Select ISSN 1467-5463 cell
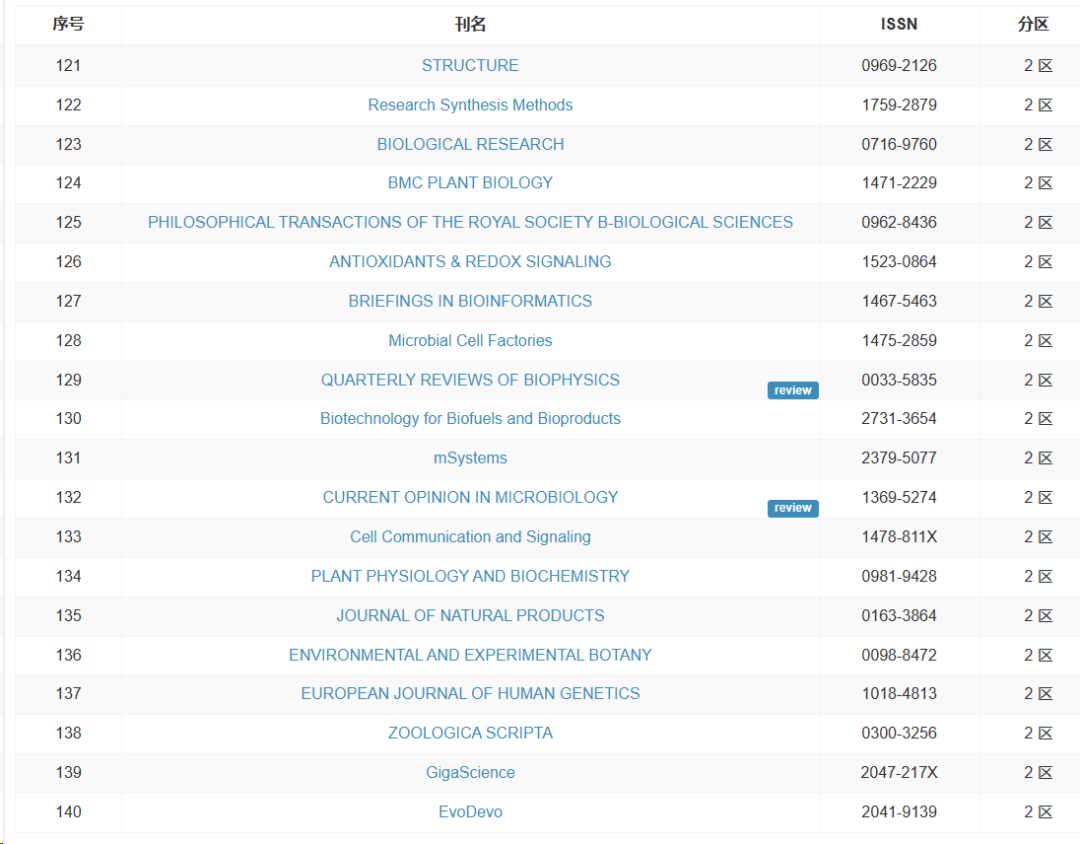This screenshot has height=844, width=1080. 899,301
